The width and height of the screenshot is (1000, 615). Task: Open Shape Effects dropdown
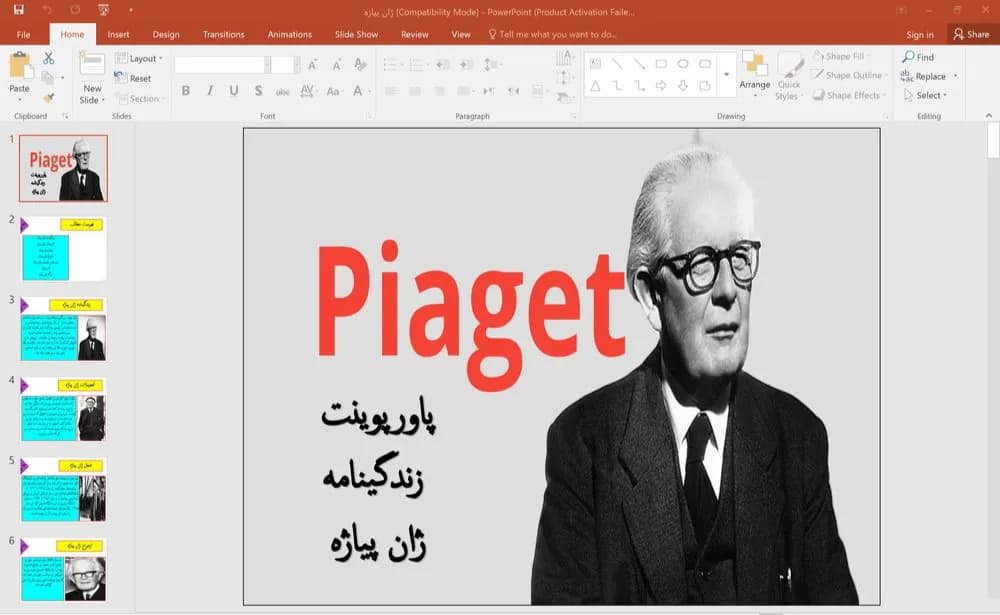(850, 96)
